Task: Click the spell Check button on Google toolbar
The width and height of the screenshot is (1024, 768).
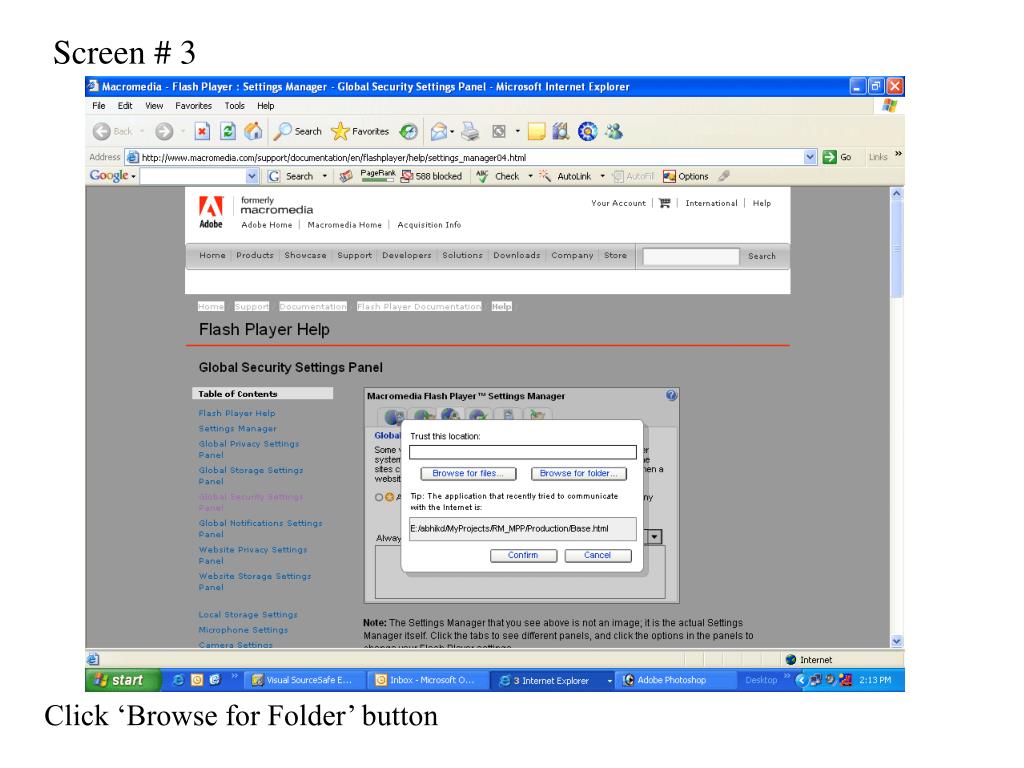Action: point(498,176)
